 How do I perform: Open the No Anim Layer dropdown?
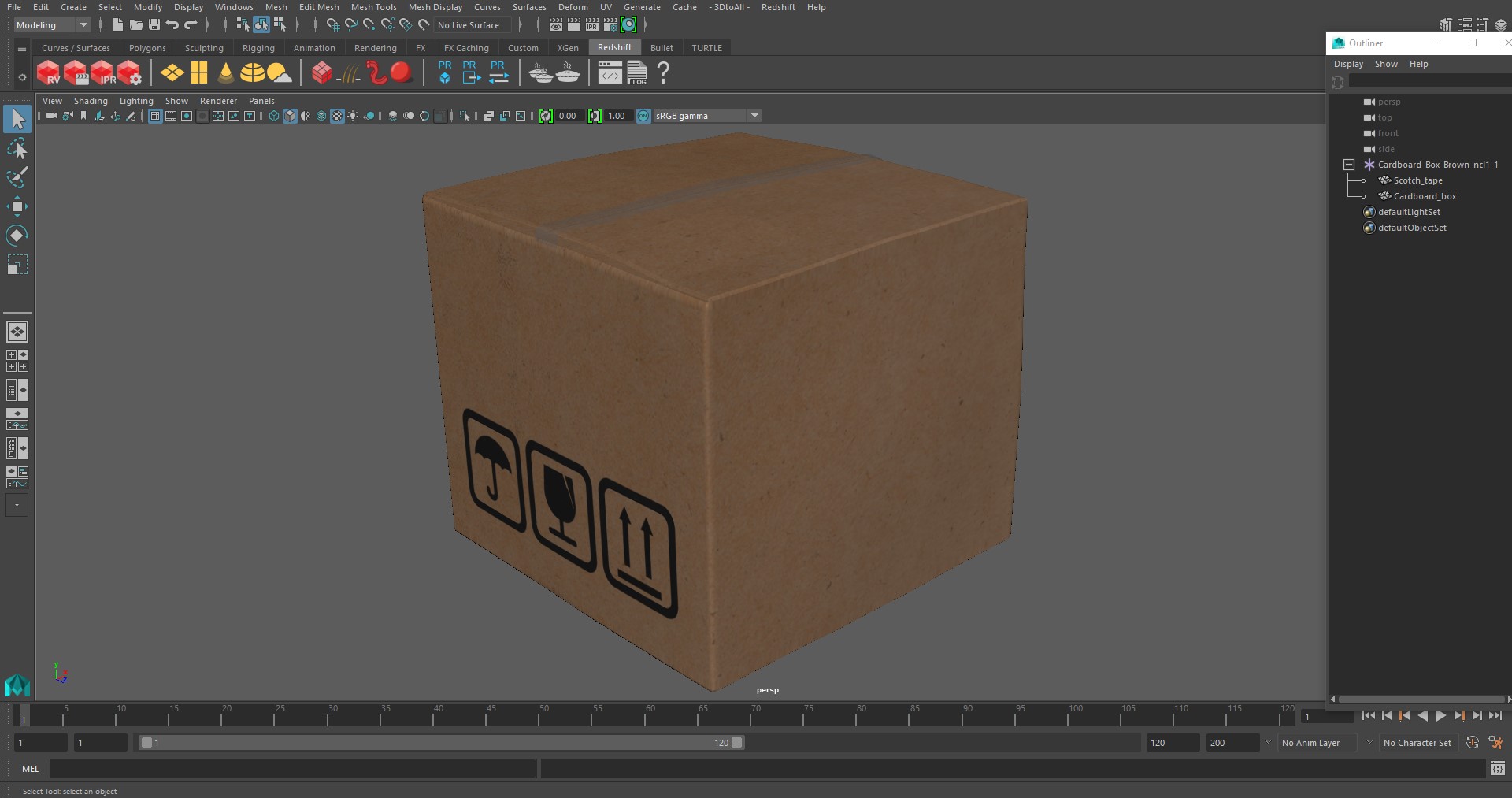(1317, 743)
